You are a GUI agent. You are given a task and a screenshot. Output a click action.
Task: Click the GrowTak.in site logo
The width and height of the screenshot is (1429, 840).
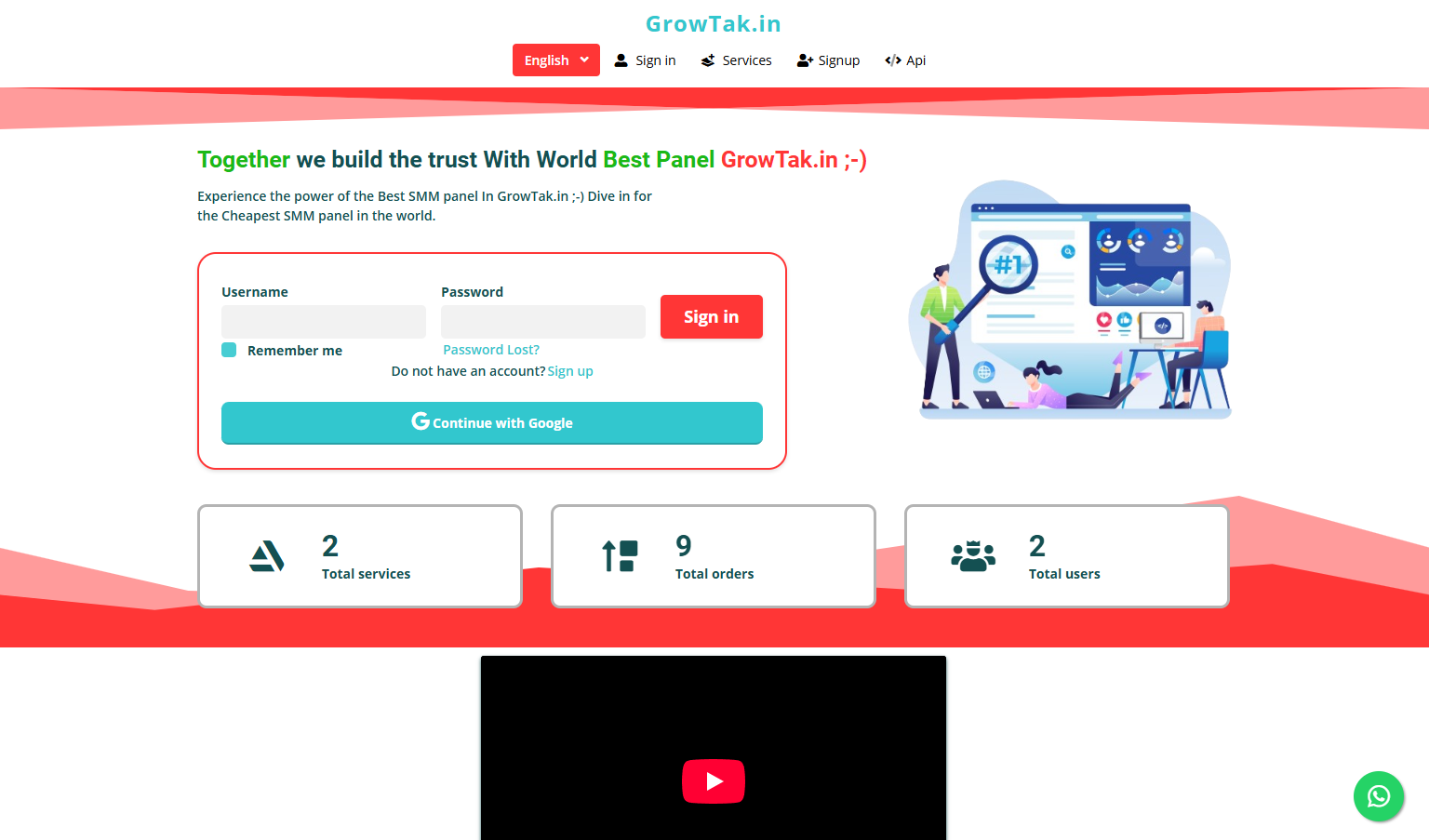[x=714, y=24]
